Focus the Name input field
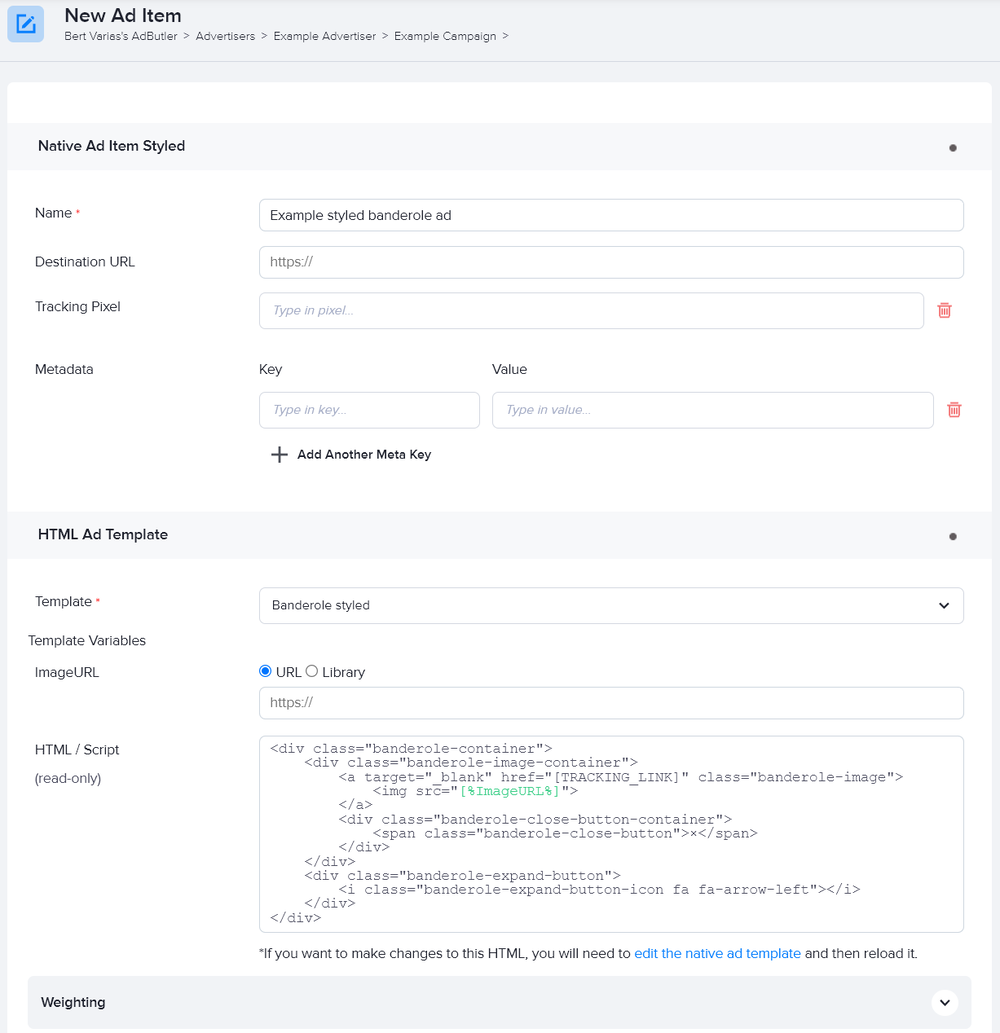 pyautogui.click(x=611, y=215)
